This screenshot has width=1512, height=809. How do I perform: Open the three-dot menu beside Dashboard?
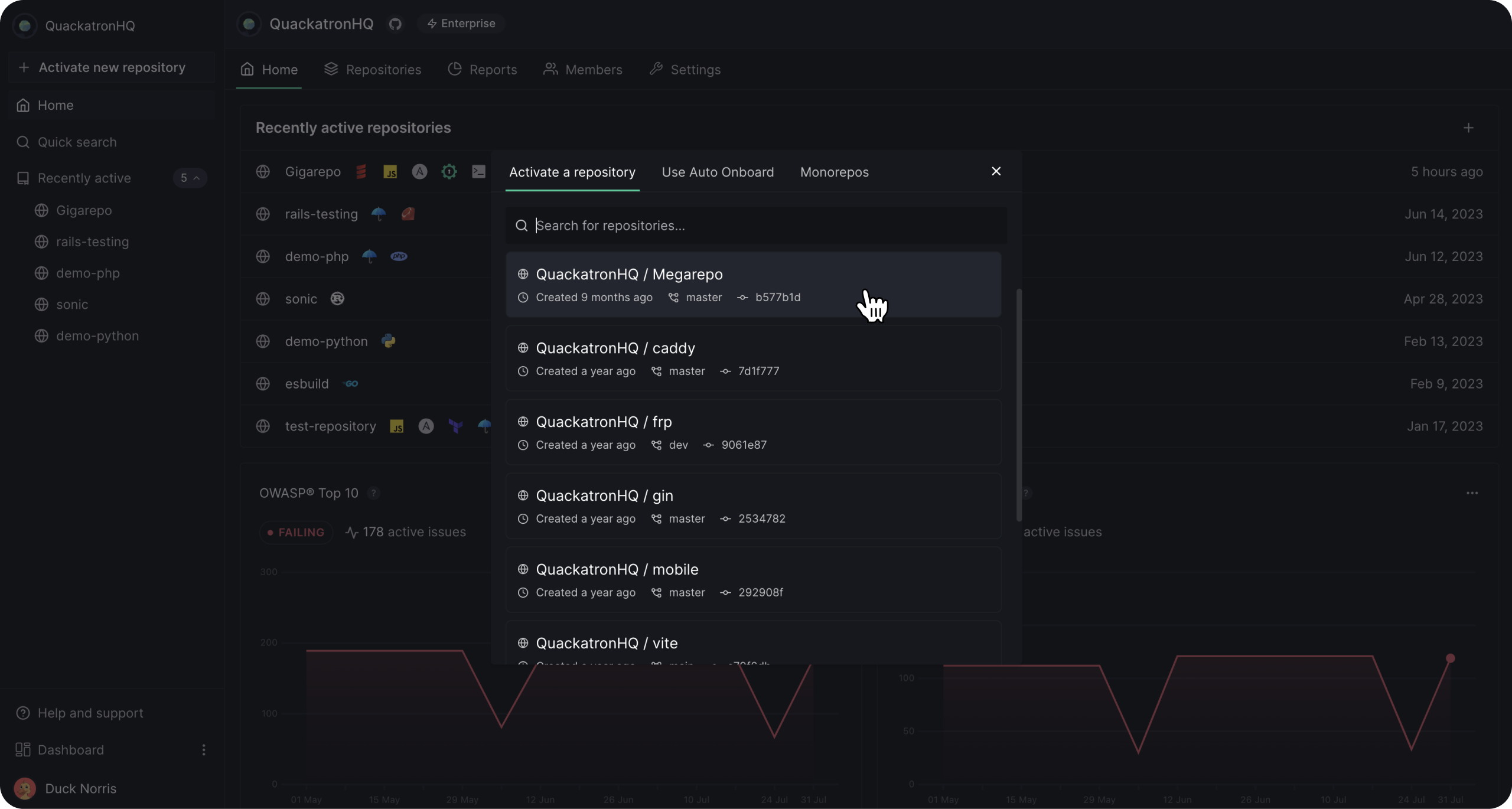point(204,750)
